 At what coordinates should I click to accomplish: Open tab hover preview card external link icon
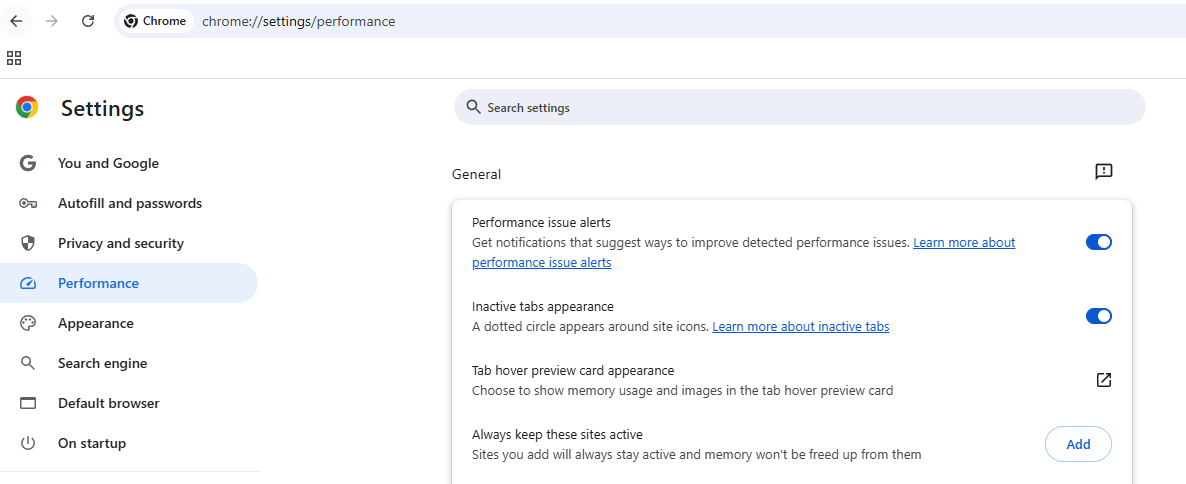pyautogui.click(x=1103, y=380)
